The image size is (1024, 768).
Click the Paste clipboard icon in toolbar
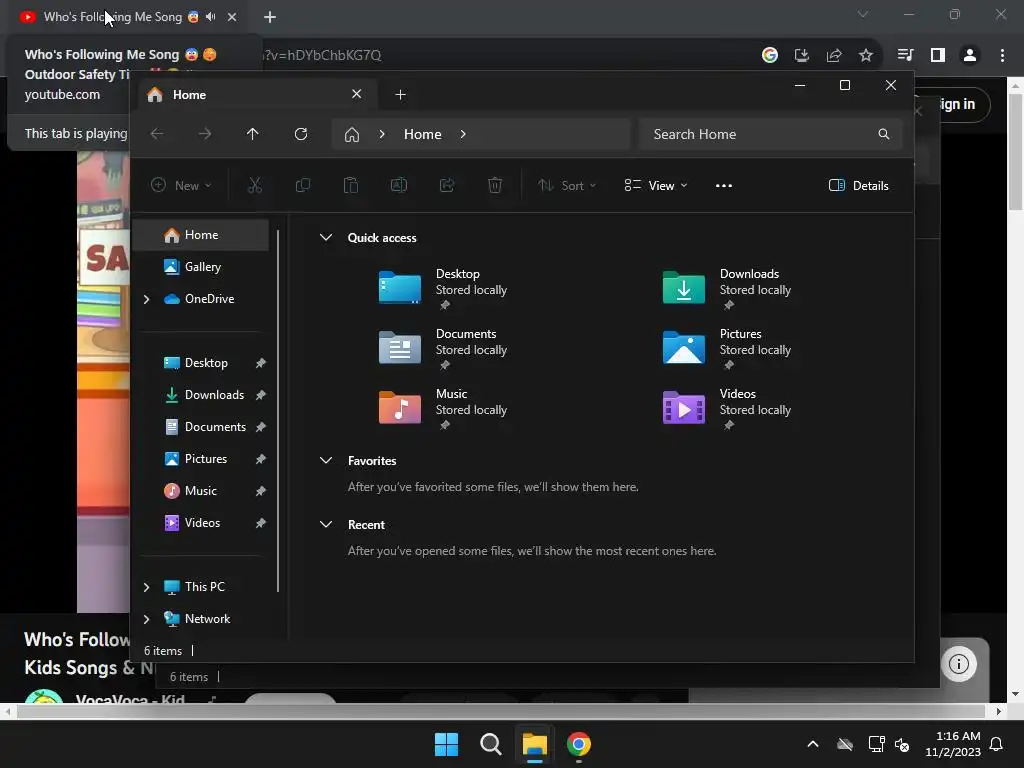click(351, 185)
